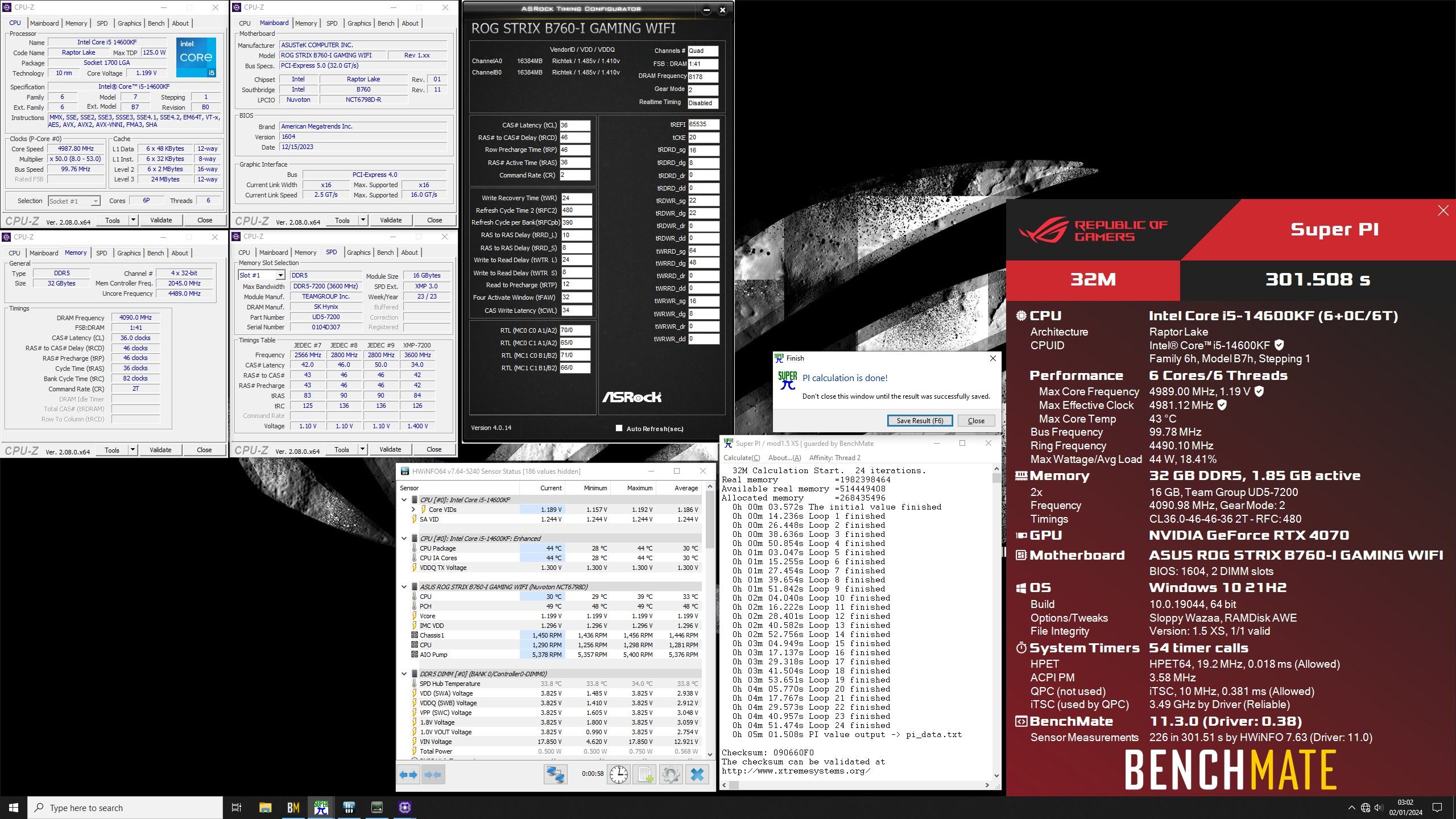Open Calculate menu in Super PI

[x=741, y=458]
